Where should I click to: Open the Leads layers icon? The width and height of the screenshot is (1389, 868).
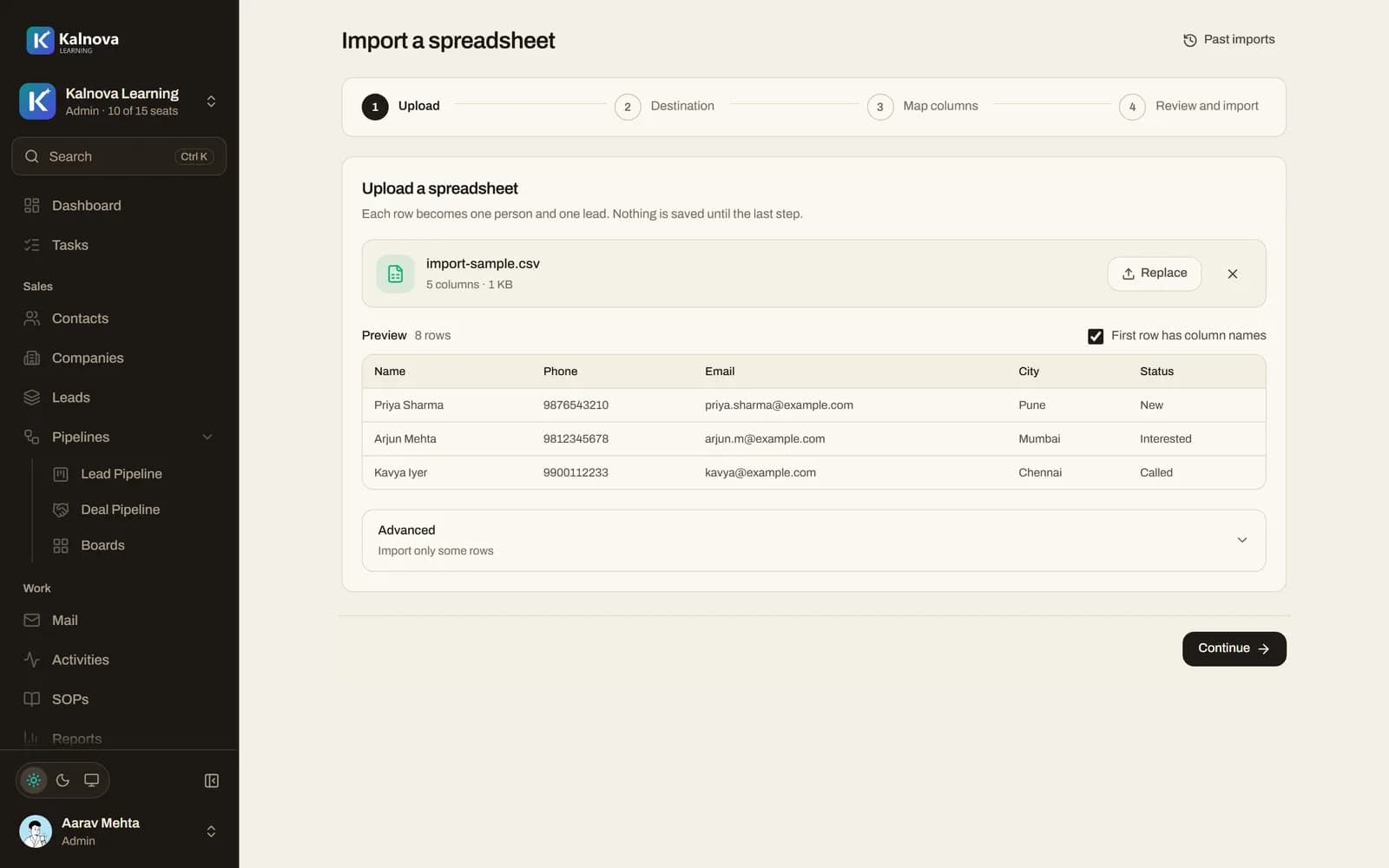[32, 398]
